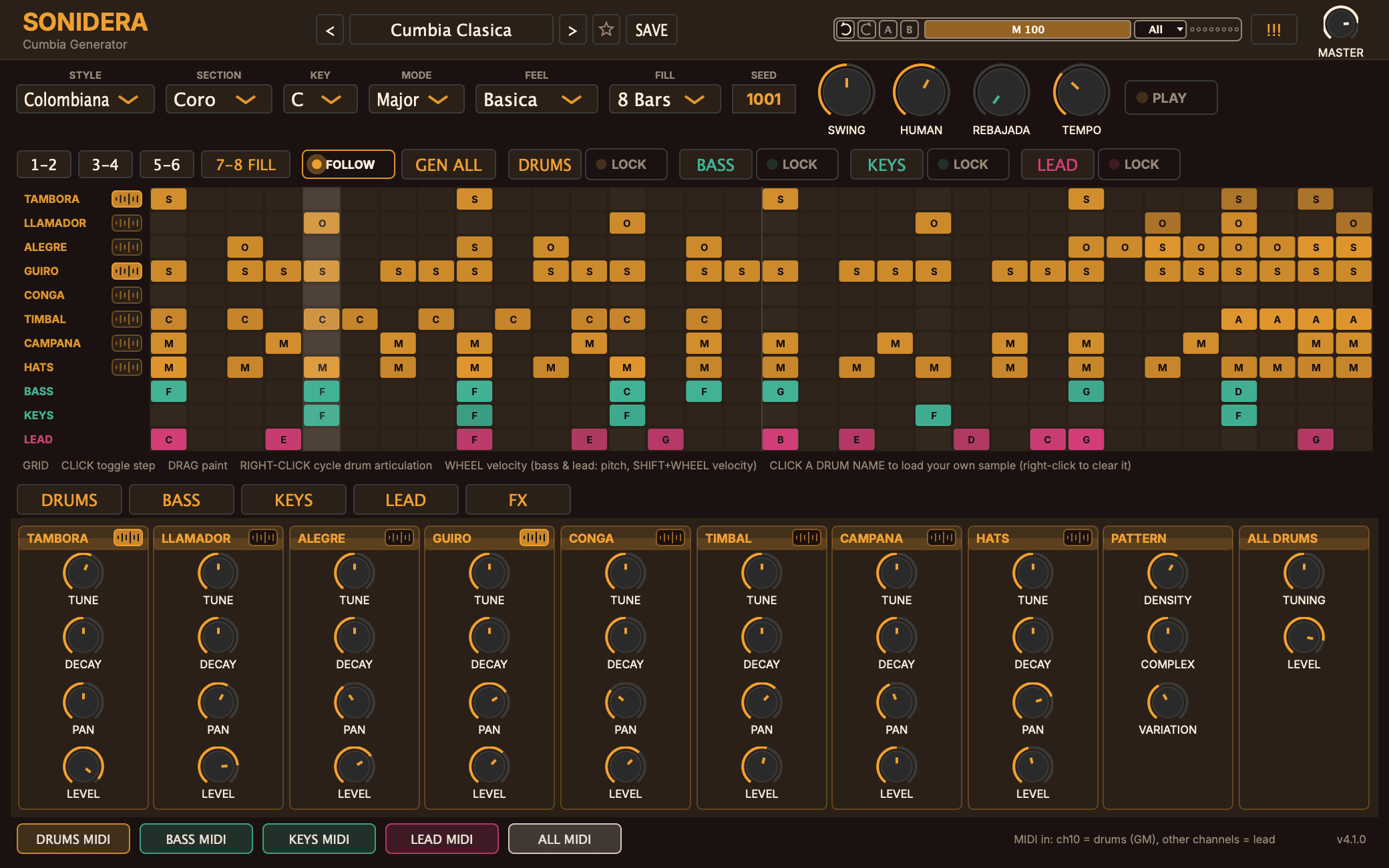Click the undo arrow icon

click(845, 29)
